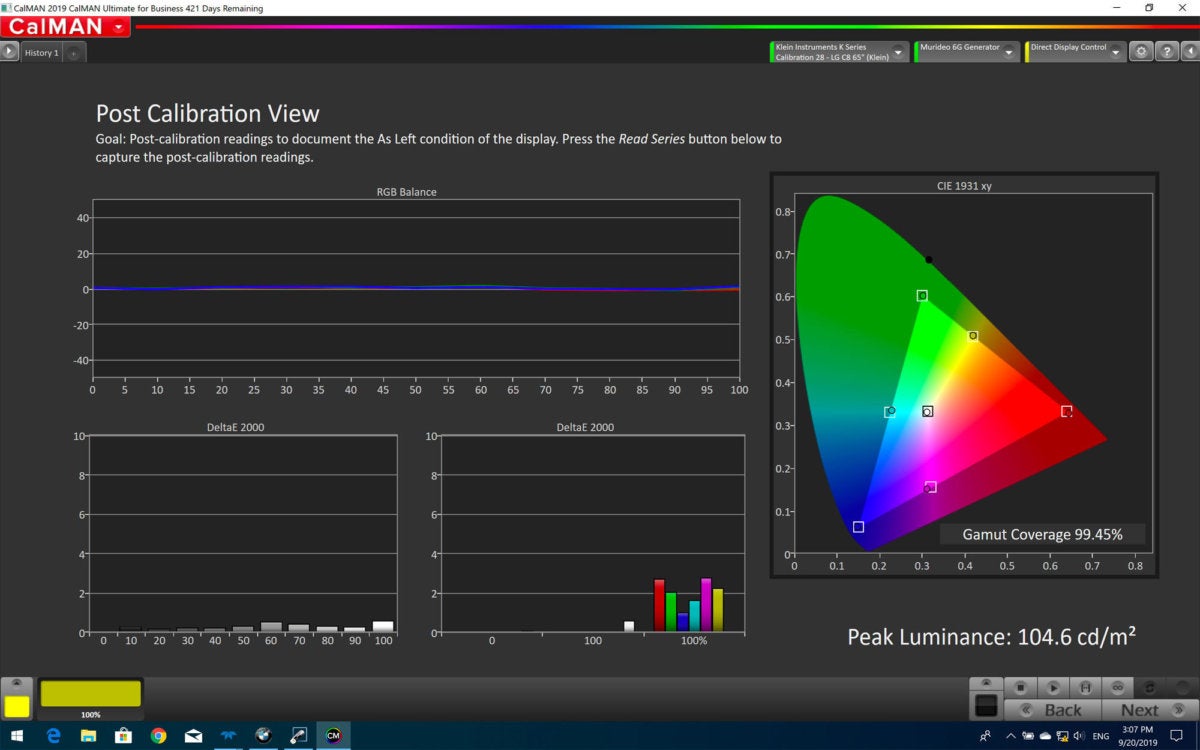Click the read series play button
1200x750 pixels.
click(x=1053, y=687)
